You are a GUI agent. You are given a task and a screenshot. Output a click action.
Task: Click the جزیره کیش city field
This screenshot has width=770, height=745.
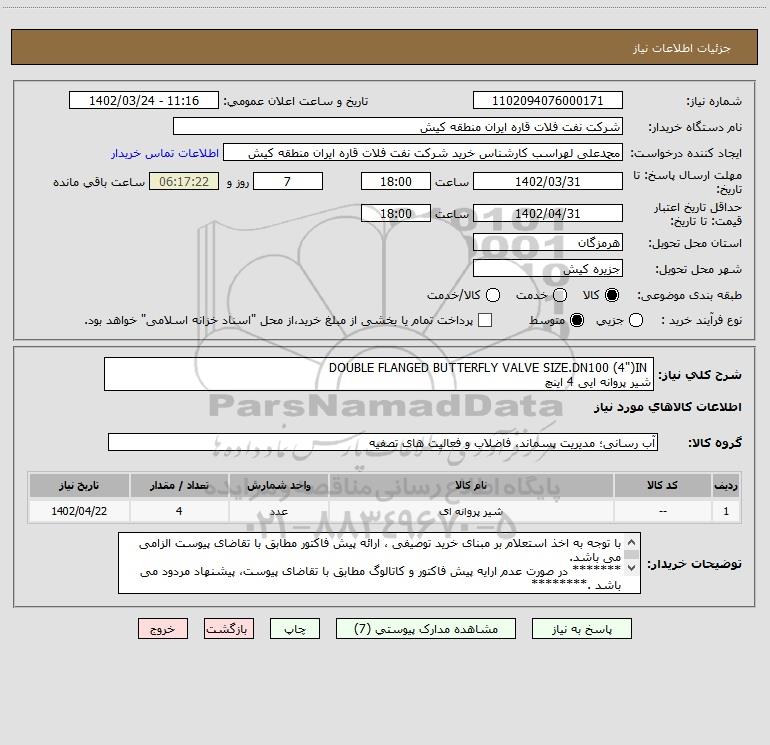point(548,268)
